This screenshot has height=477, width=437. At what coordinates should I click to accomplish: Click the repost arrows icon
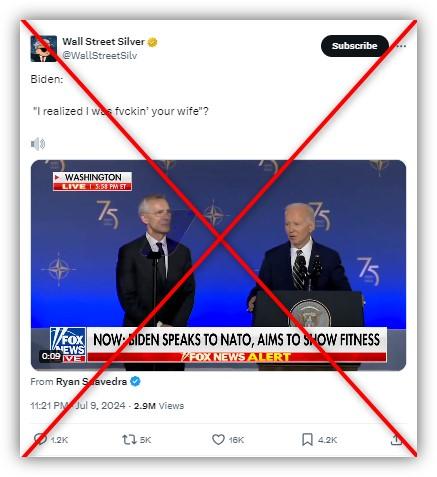pyautogui.click(x=129, y=439)
